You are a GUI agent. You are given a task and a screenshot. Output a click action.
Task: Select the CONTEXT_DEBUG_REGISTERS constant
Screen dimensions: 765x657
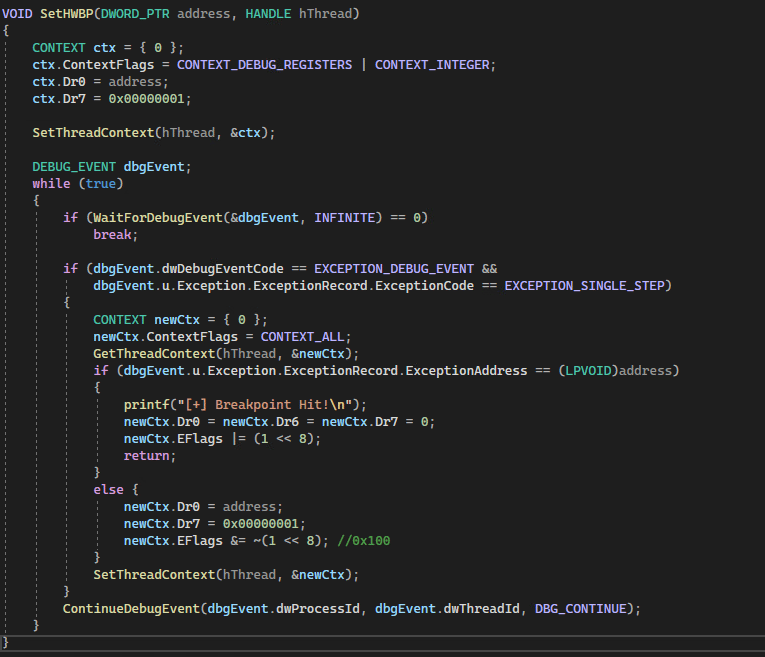tap(264, 65)
